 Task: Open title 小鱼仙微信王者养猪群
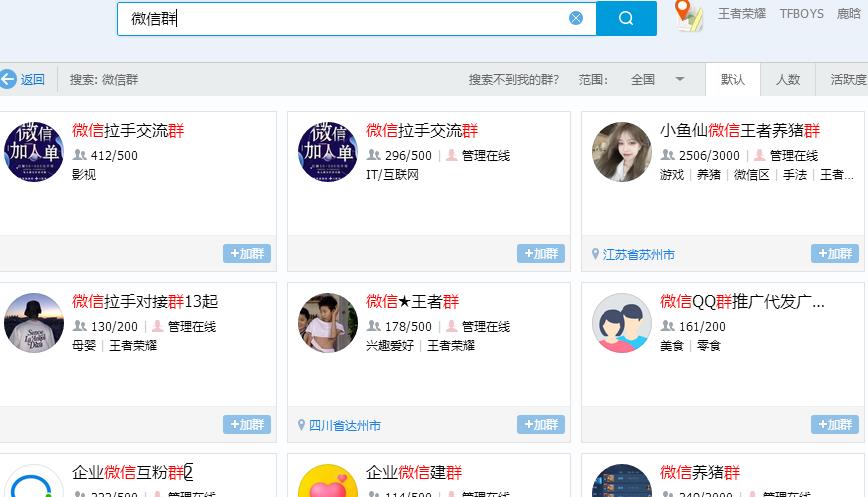[740, 131]
